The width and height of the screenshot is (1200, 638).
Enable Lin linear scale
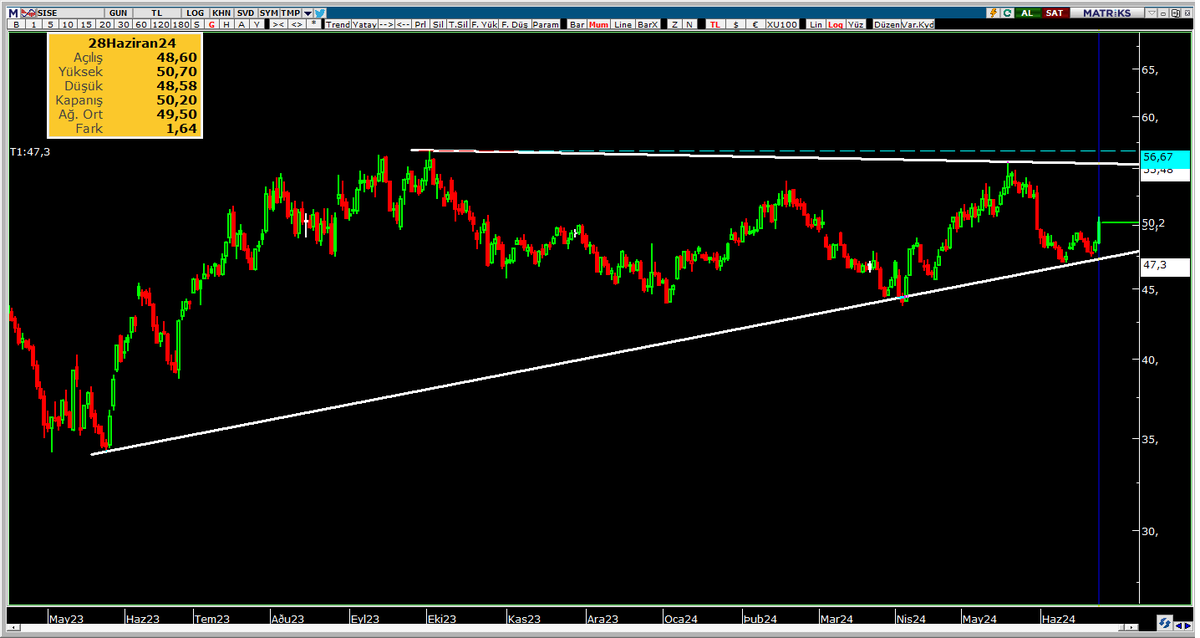(816, 24)
